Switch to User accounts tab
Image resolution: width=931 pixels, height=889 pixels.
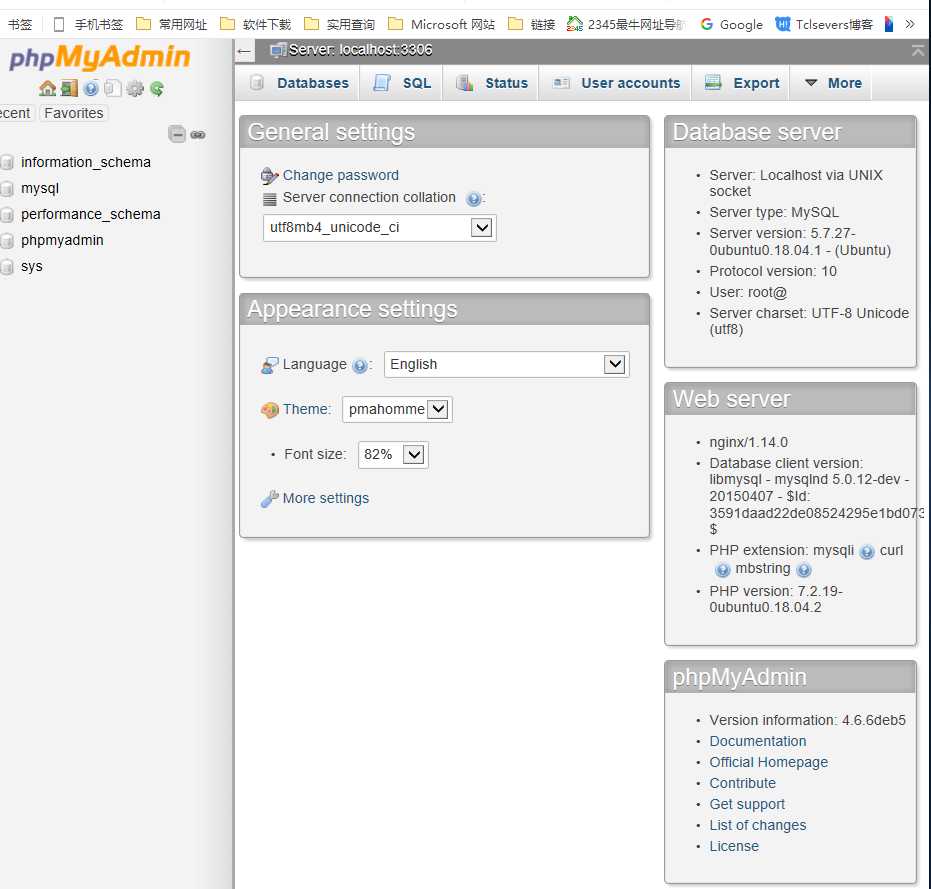coord(616,83)
